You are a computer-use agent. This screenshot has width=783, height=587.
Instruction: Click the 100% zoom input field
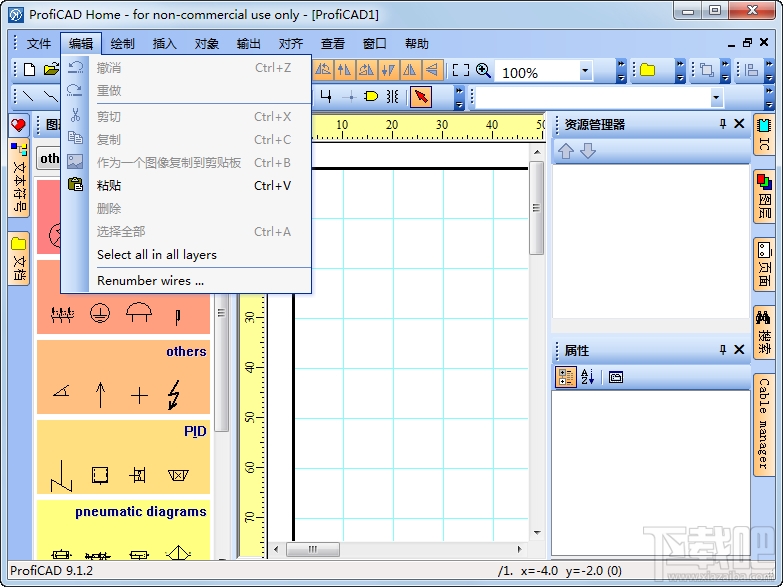(537, 71)
